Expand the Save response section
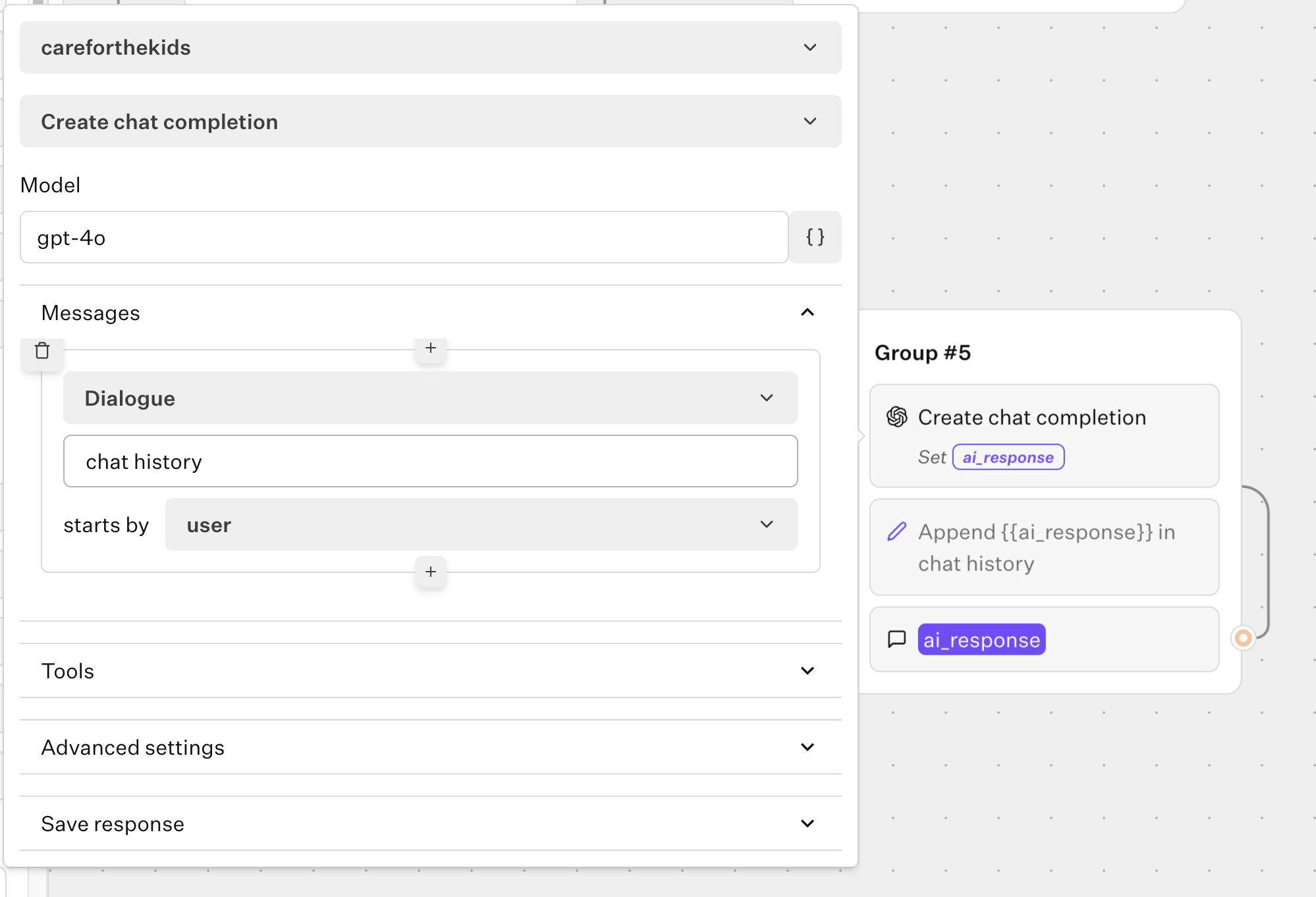 [x=430, y=823]
